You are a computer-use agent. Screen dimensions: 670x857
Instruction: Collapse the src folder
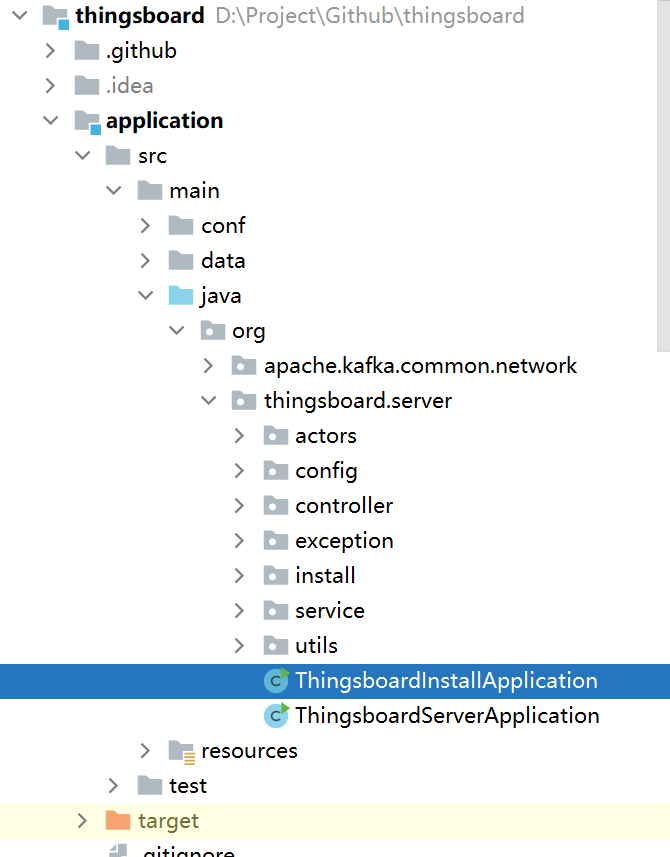[x=83, y=156]
